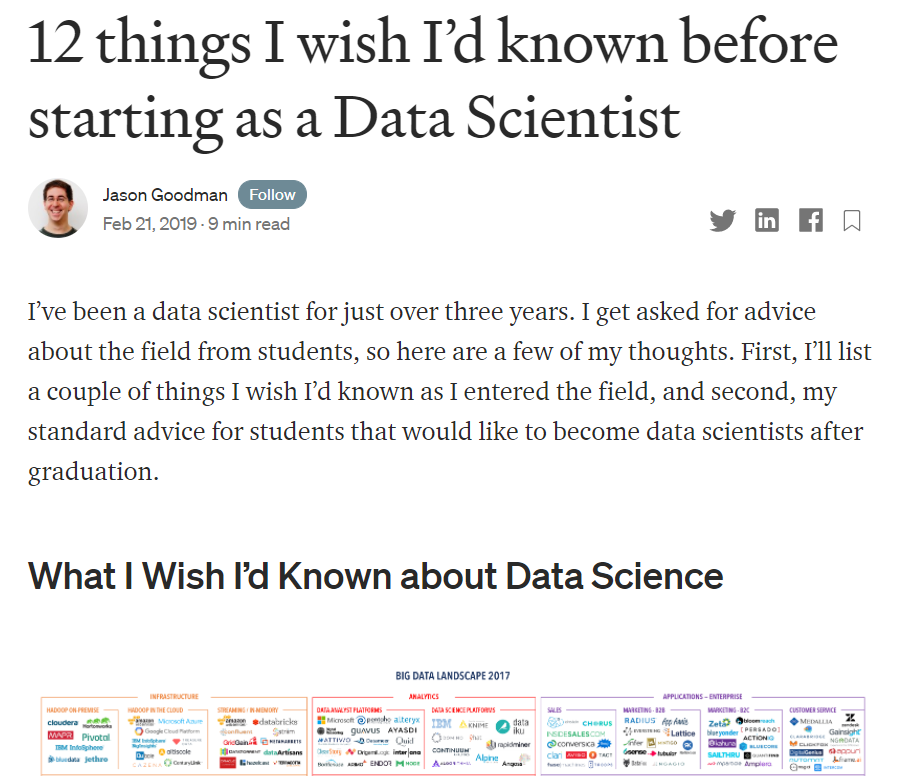Click the RADIUS logo under Marketing B2B
This screenshot has height=776, width=921.
point(639,720)
